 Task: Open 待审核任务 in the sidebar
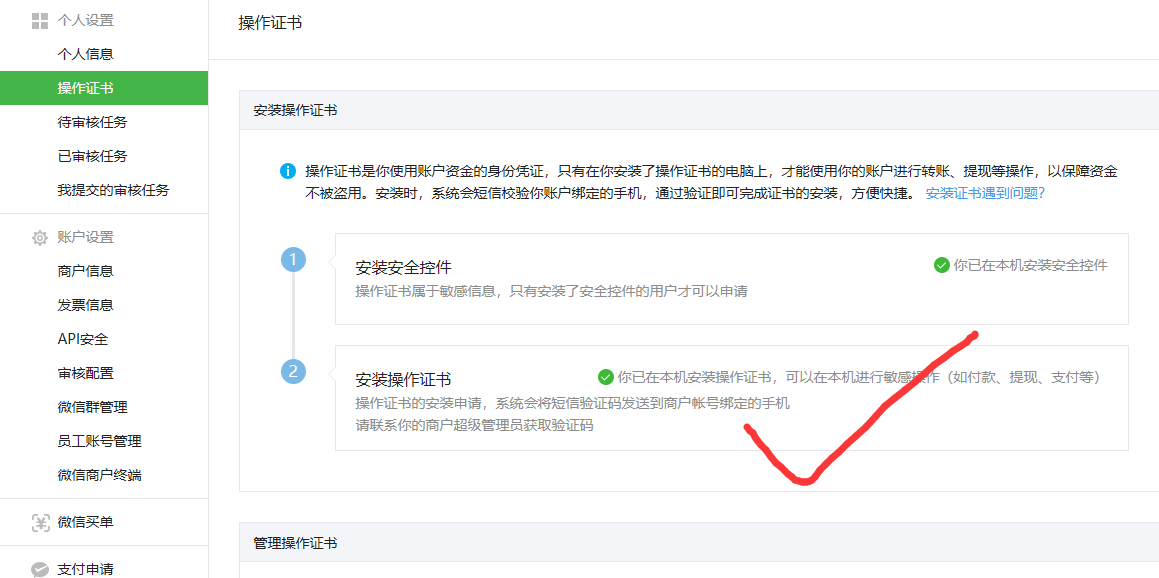pyautogui.click(x=92, y=122)
